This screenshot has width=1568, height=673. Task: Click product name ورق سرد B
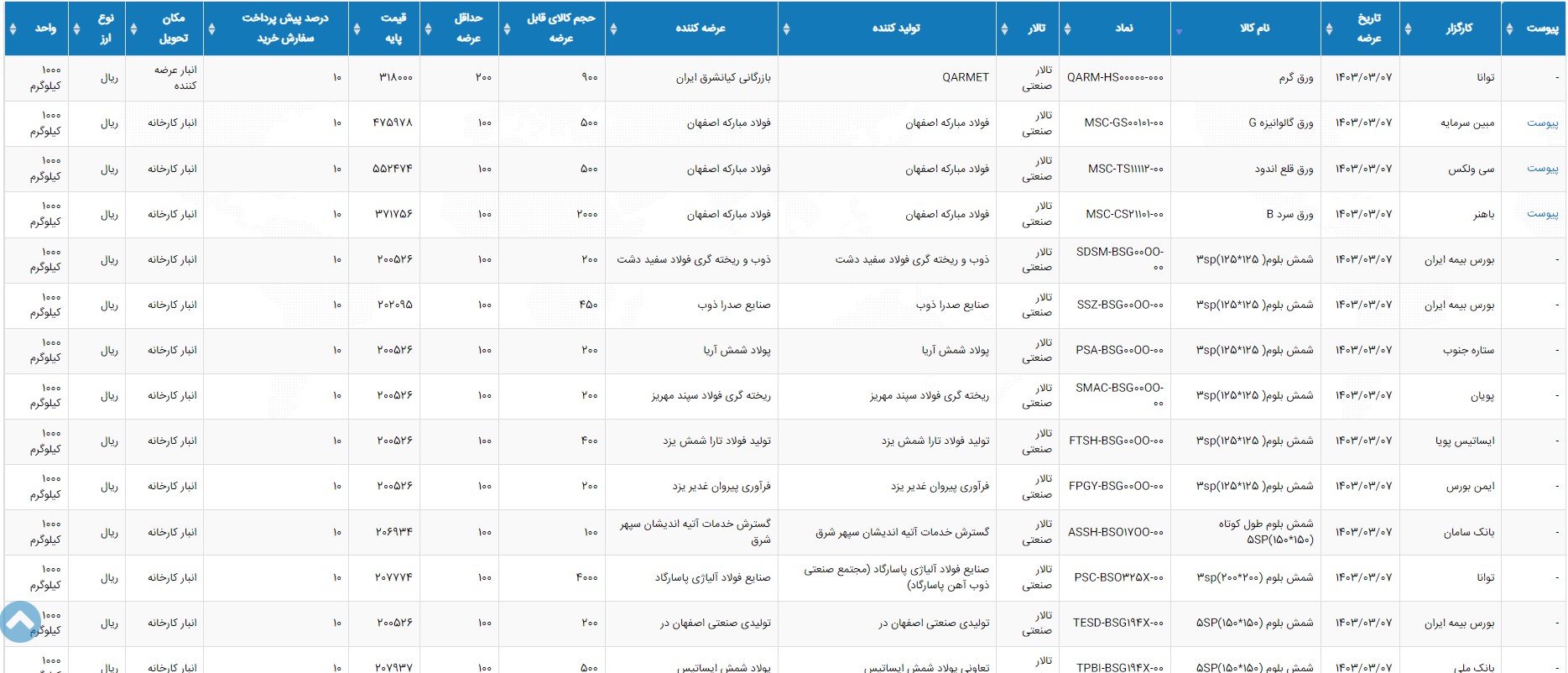point(1289,214)
